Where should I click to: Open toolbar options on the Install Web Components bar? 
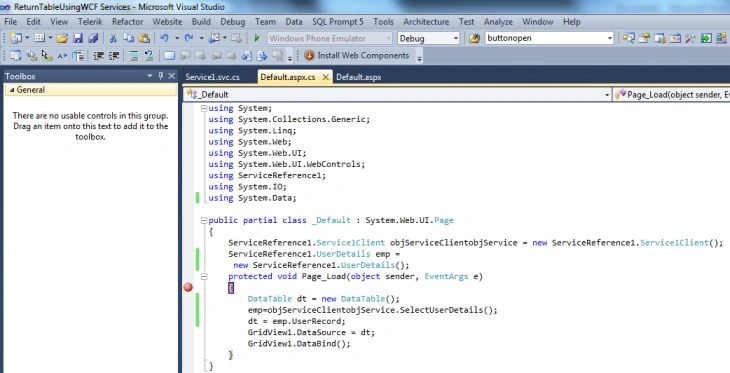click(x=419, y=58)
